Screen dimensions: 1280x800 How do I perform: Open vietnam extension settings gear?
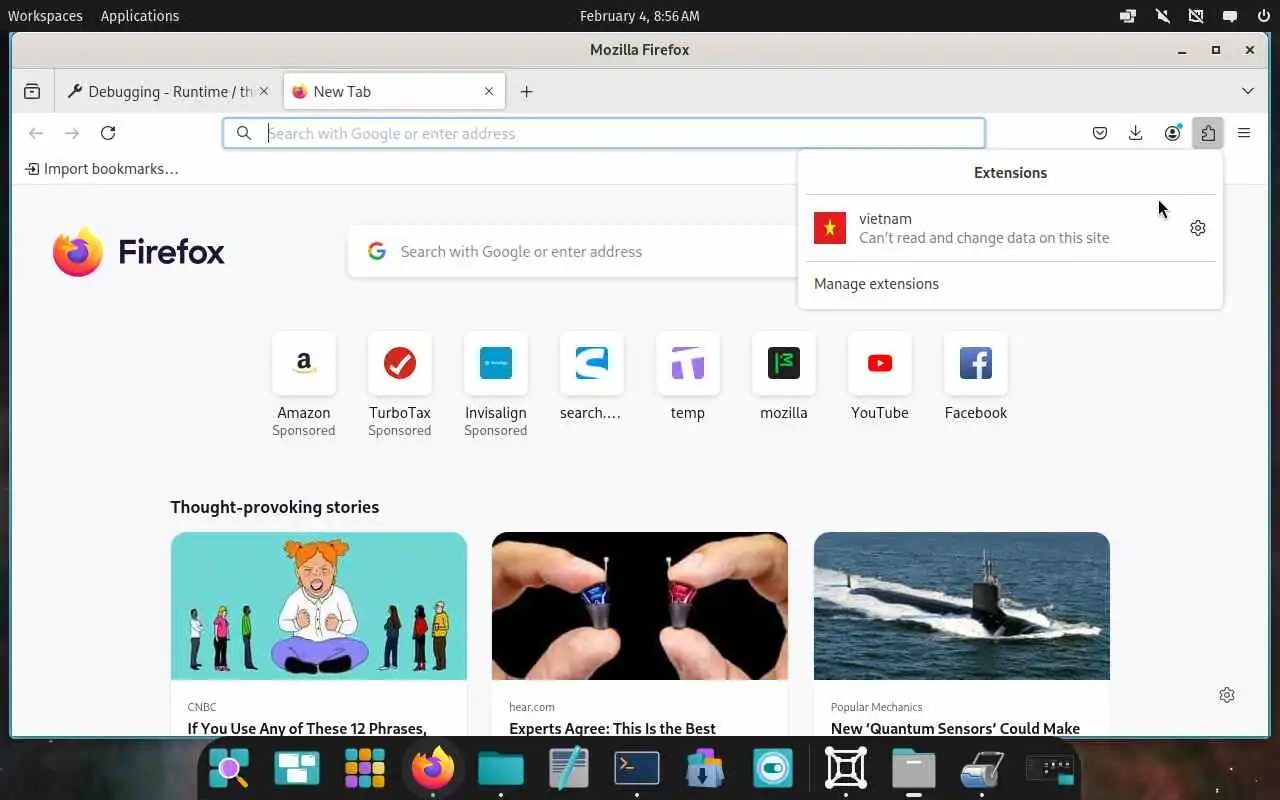pos(1198,228)
